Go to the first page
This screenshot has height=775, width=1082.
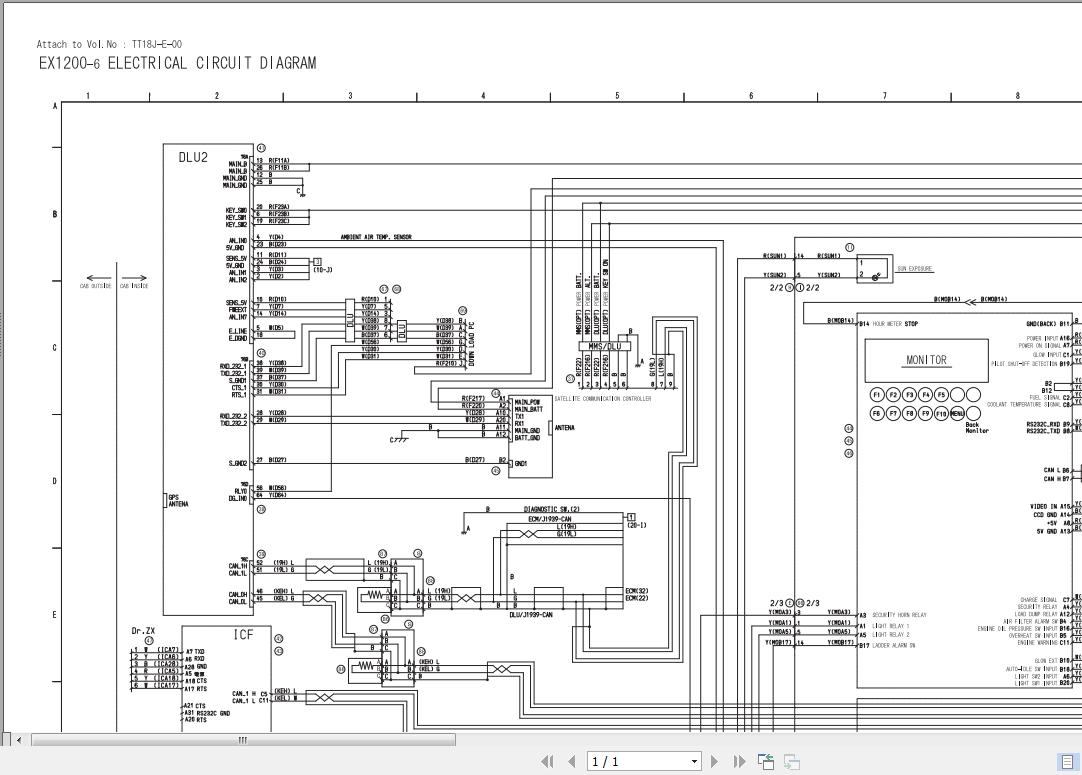point(547,761)
